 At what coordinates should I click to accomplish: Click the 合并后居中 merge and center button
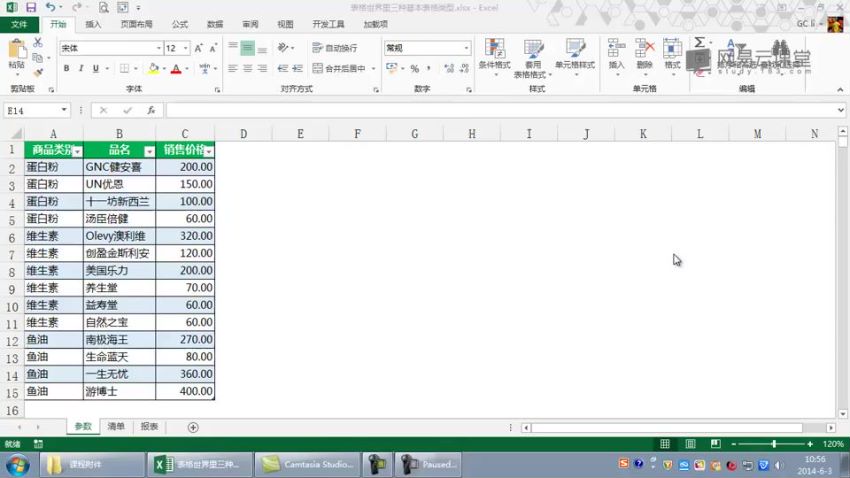tap(339, 68)
